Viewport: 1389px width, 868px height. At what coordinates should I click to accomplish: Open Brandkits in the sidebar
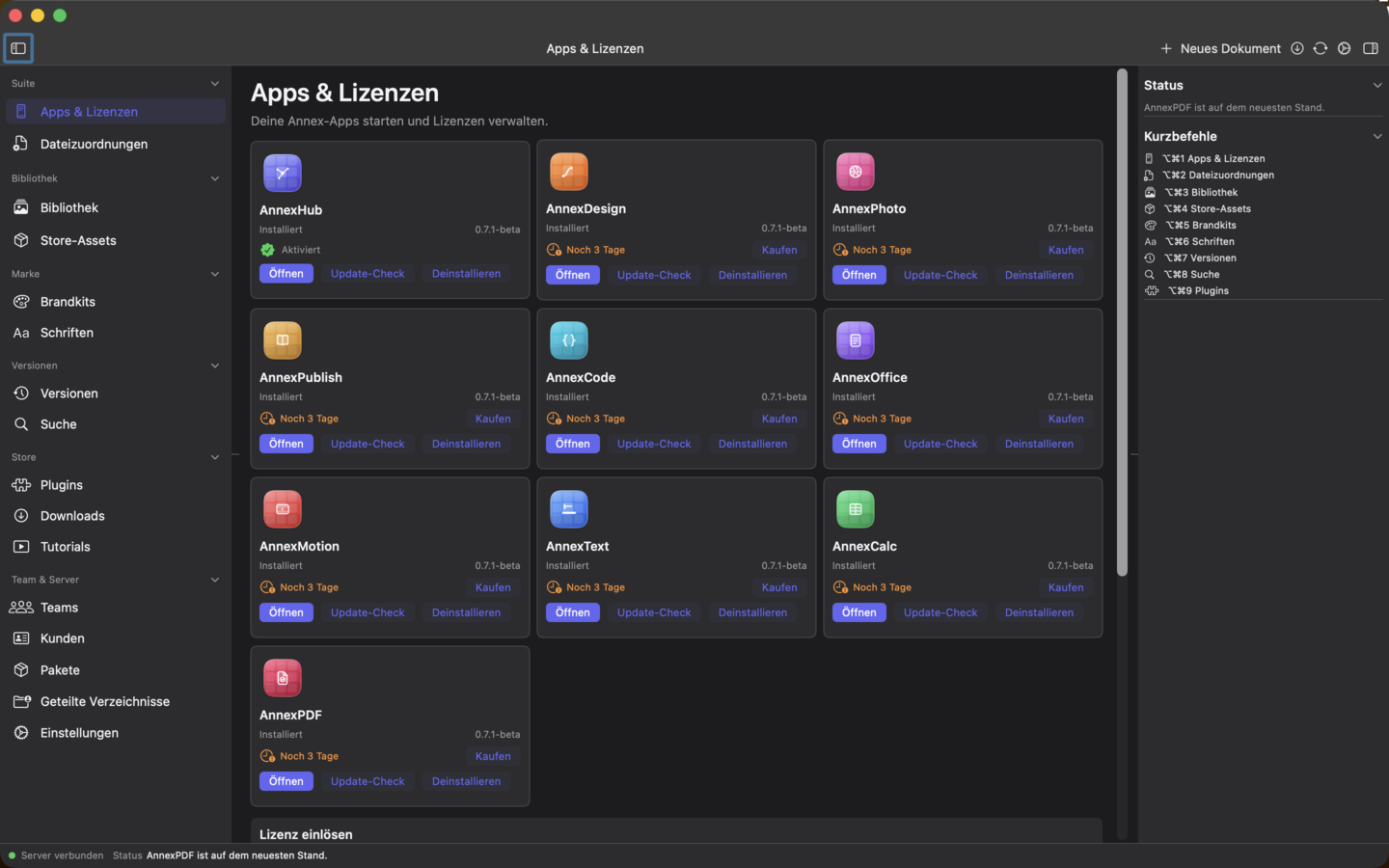pyautogui.click(x=116, y=302)
